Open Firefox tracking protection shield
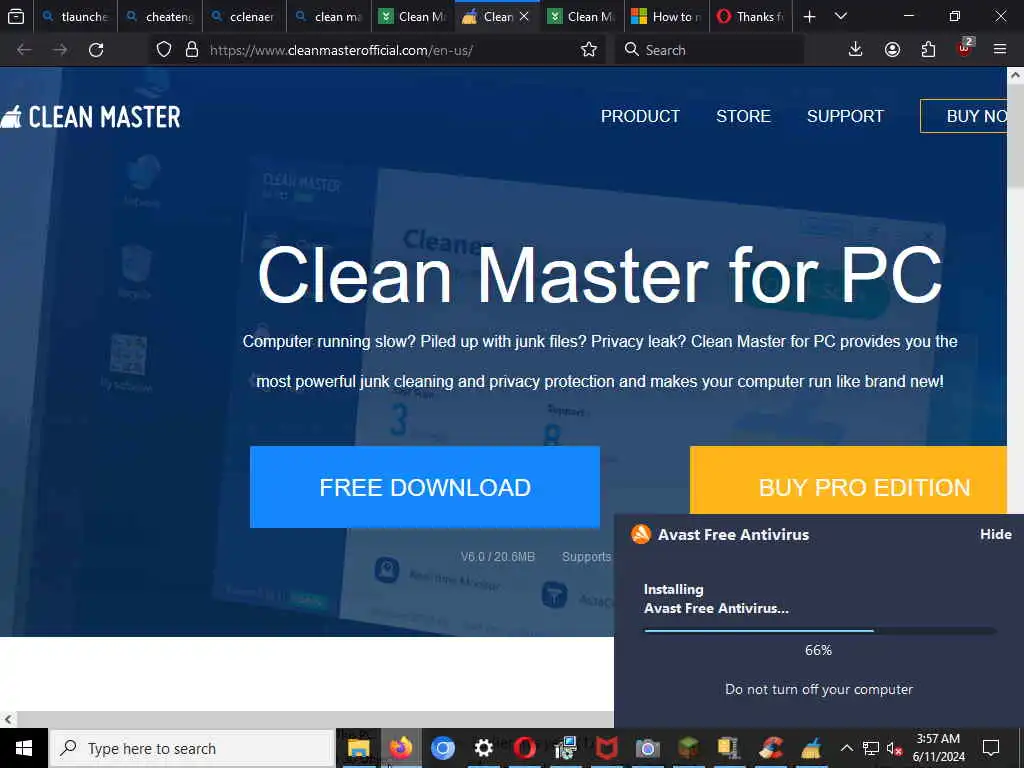 [x=164, y=50]
